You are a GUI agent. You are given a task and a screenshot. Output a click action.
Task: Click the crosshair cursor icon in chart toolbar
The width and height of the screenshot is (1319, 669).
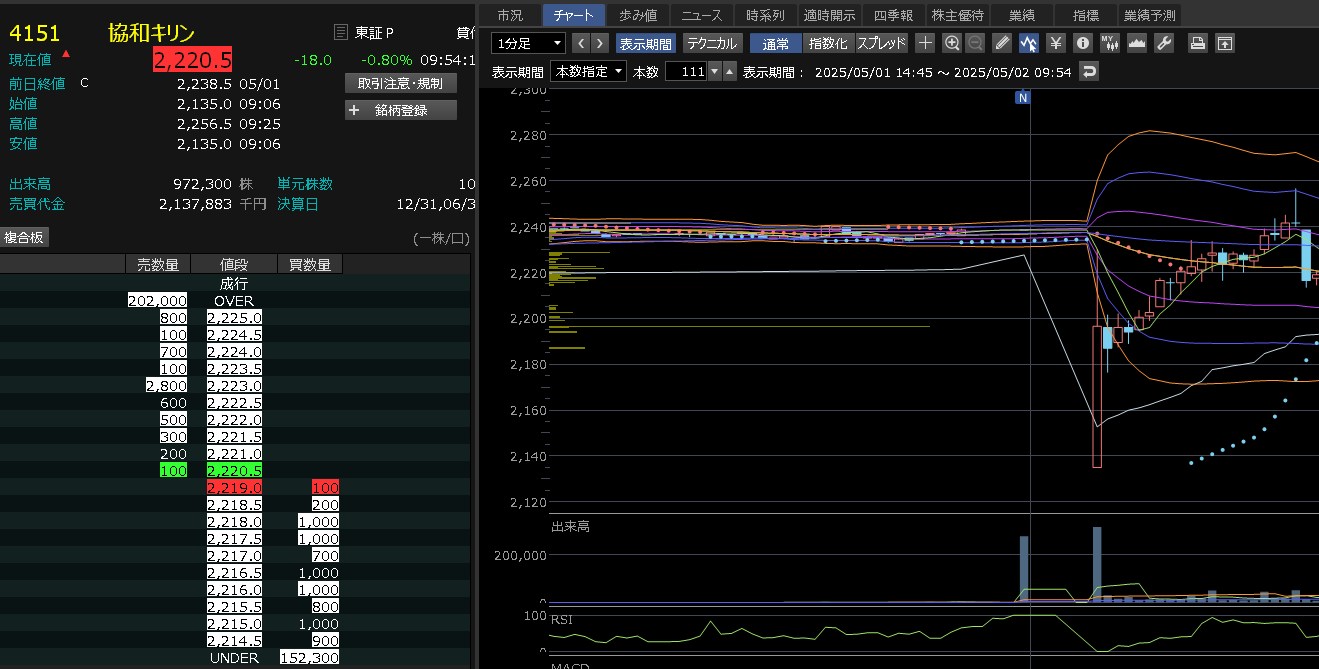[x=925, y=43]
